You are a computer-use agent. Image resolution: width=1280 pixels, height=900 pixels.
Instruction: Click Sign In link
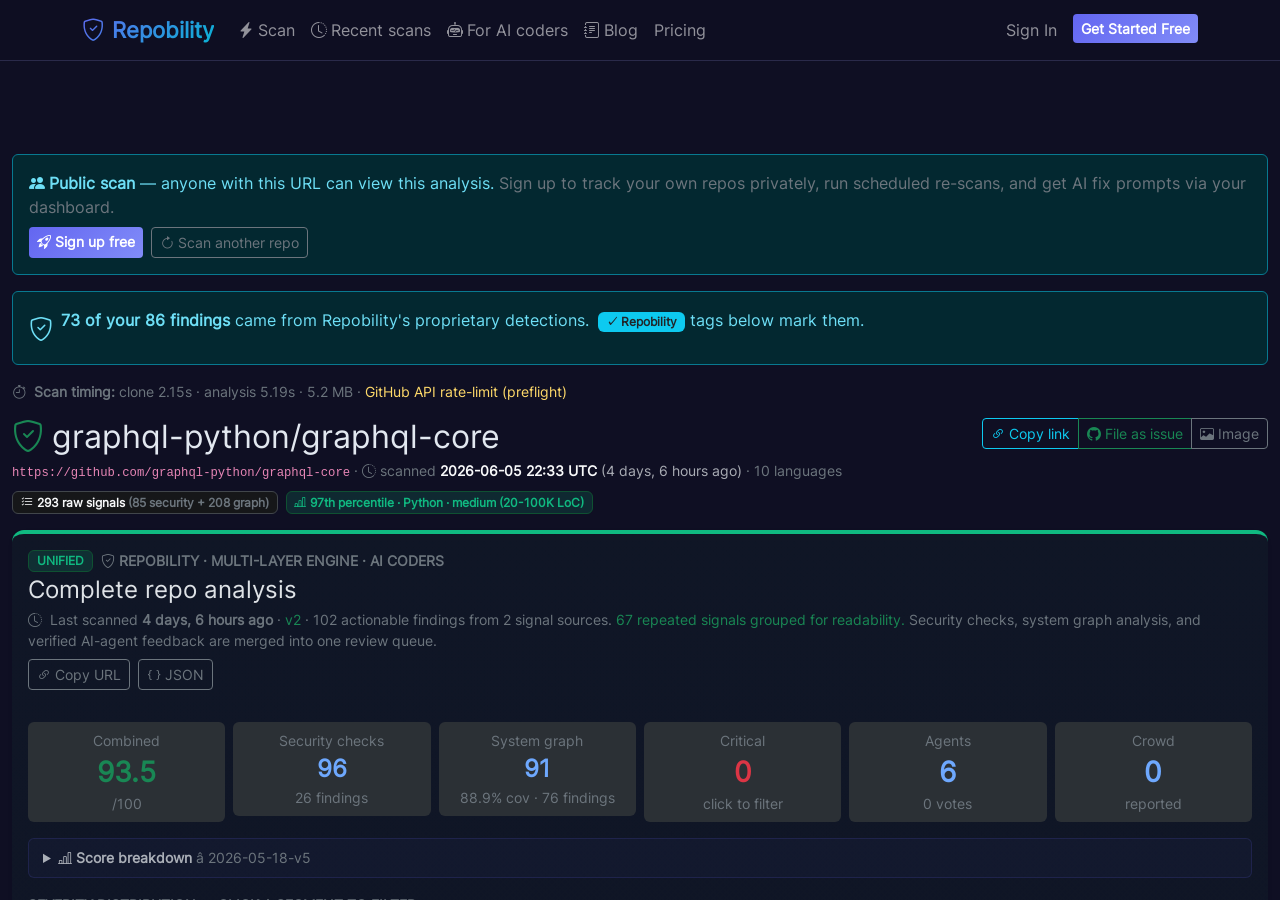[1031, 30]
